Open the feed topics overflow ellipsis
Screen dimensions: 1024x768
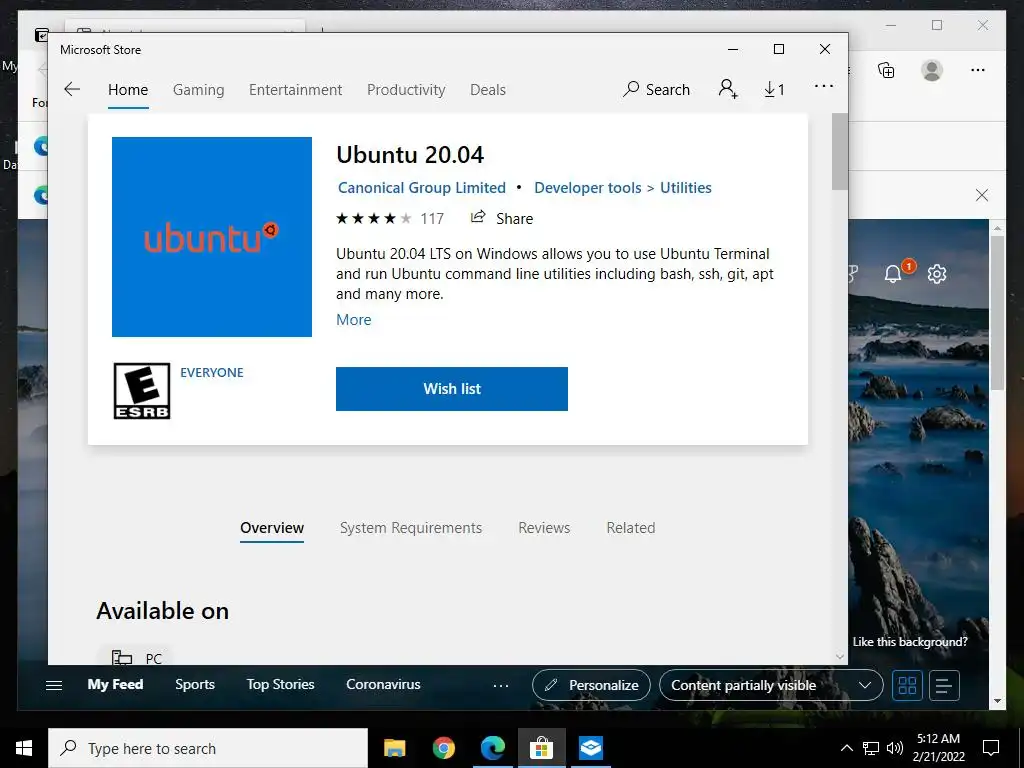(x=501, y=686)
